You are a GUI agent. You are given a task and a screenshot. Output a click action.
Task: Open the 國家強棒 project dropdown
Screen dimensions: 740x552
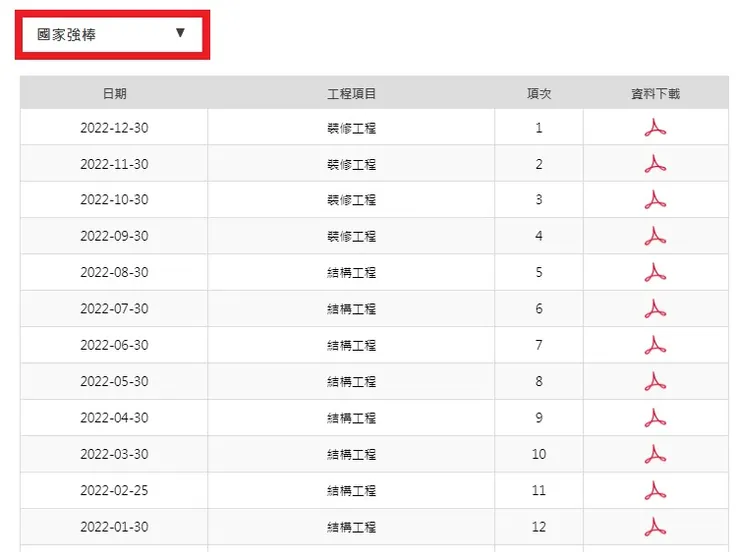tap(111, 35)
